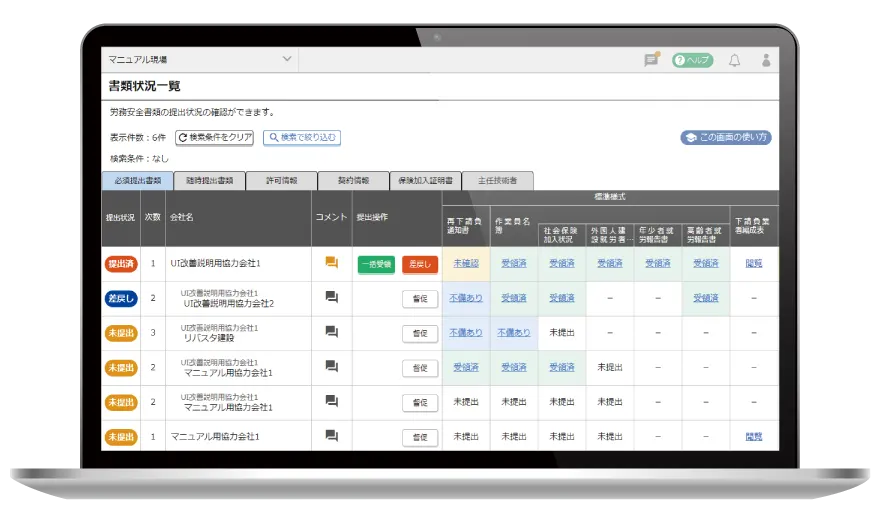Screen dimensions: 880x520
Task: Click the notification bell icon
Action: click(x=734, y=60)
